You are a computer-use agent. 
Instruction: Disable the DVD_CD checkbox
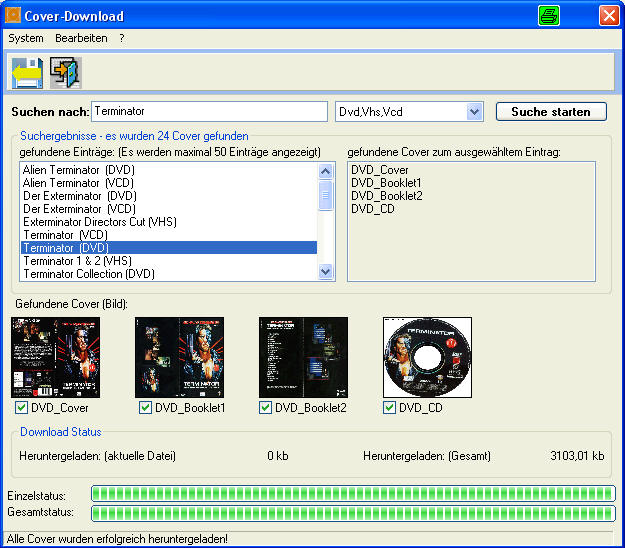tap(390, 408)
